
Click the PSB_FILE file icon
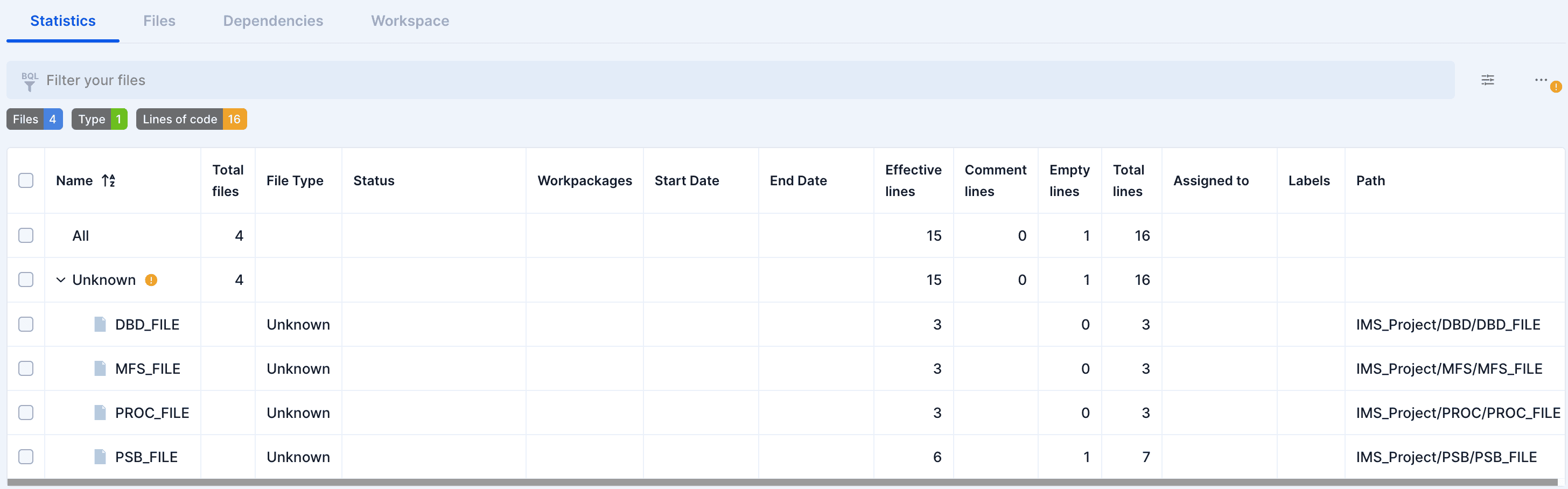100,457
